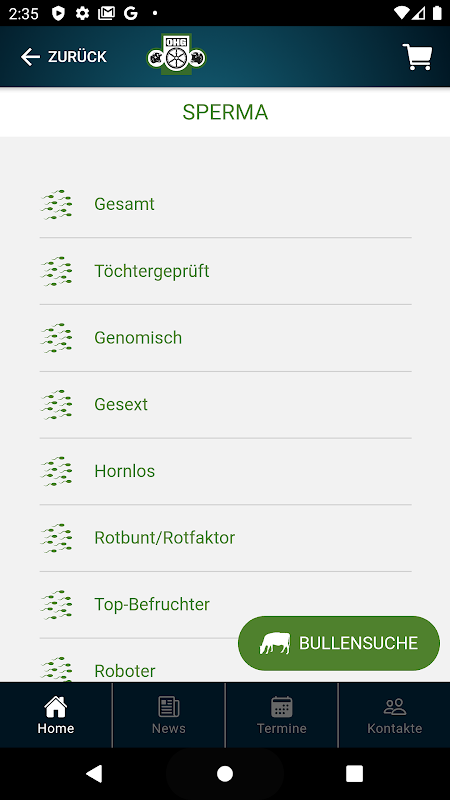Open the Rotbunt/Rotfaktor list entry

coord(226,538)
